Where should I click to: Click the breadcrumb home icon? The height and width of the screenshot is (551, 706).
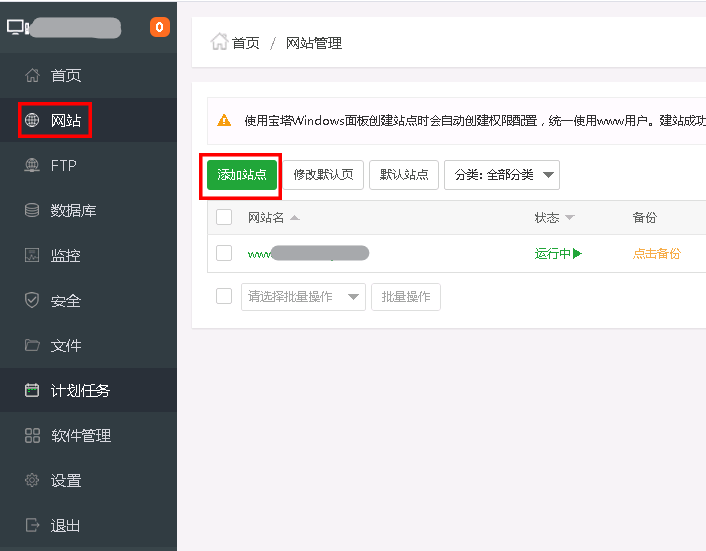coord(219,42)
